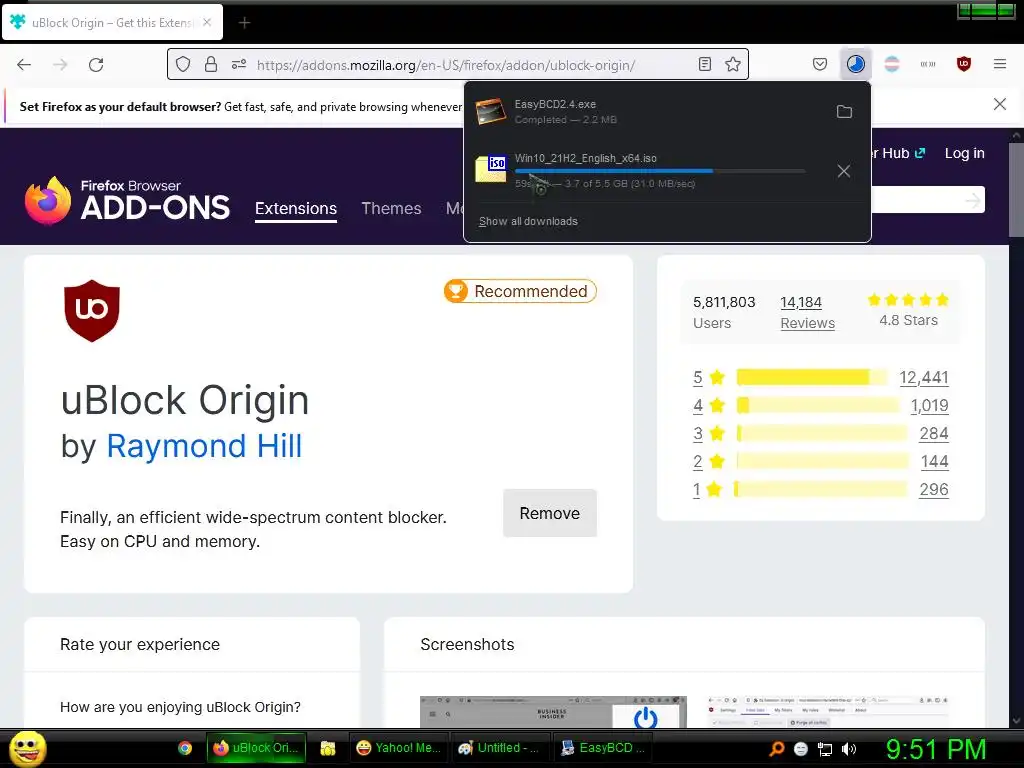Open containing folder for EasyBCD2.4.exe
The image size is (1024, 768).
(844, 112)
